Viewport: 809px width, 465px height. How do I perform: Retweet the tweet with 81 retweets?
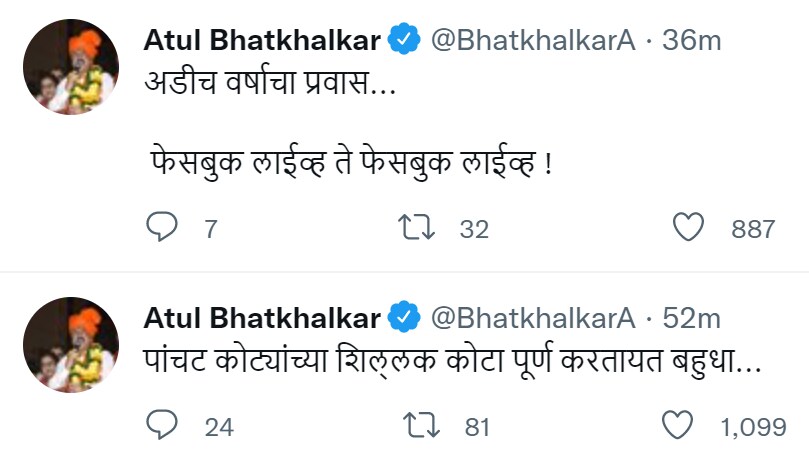421,425
